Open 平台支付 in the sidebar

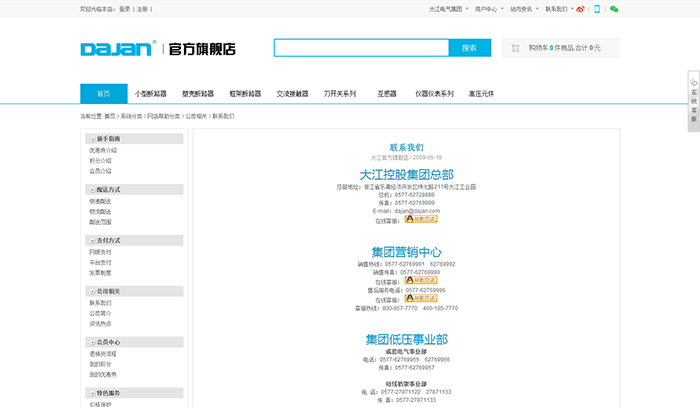[100, 262]
